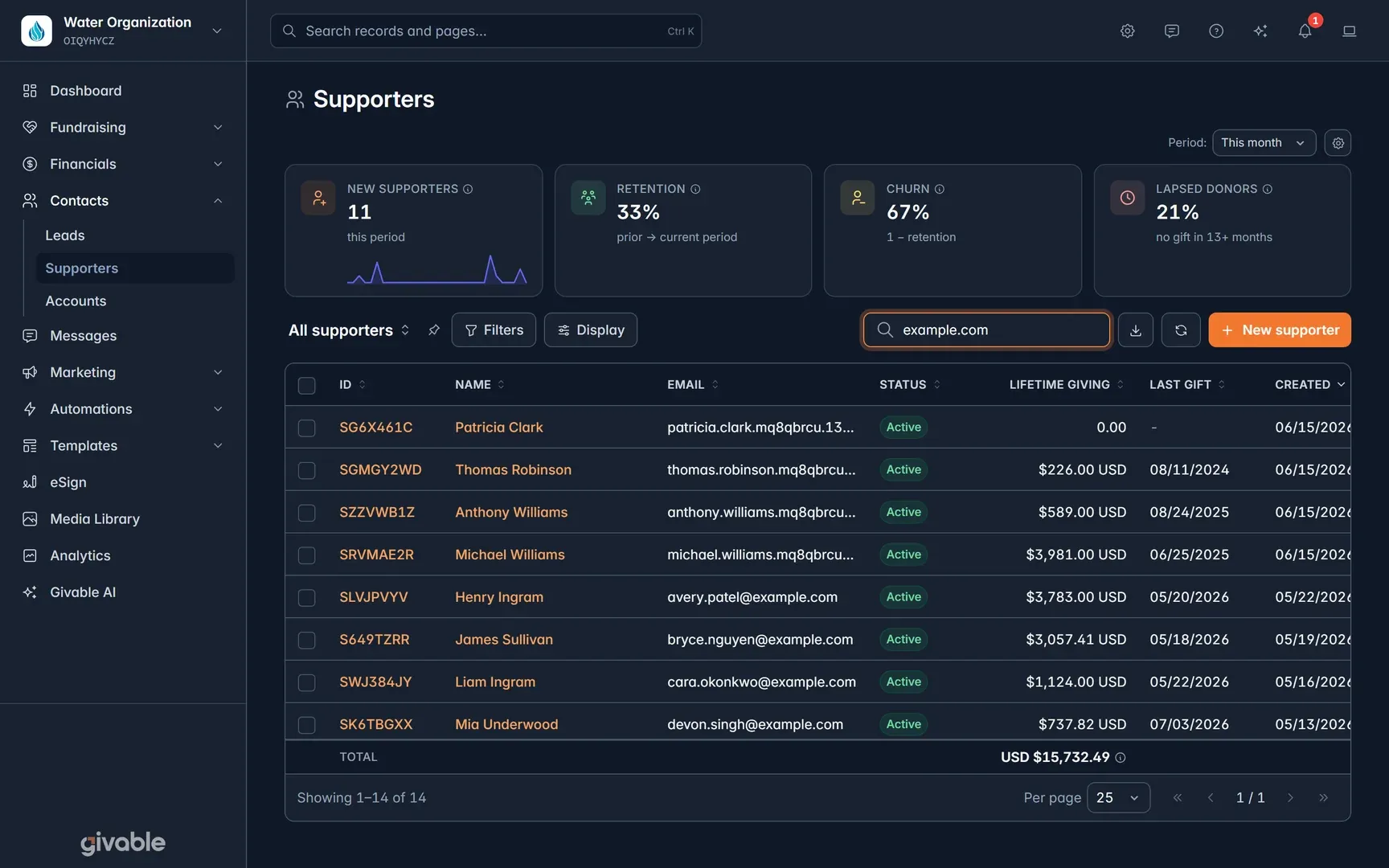Open the Display options button
This screenshot has height=868, width=1389.
(x=591, y=330)
